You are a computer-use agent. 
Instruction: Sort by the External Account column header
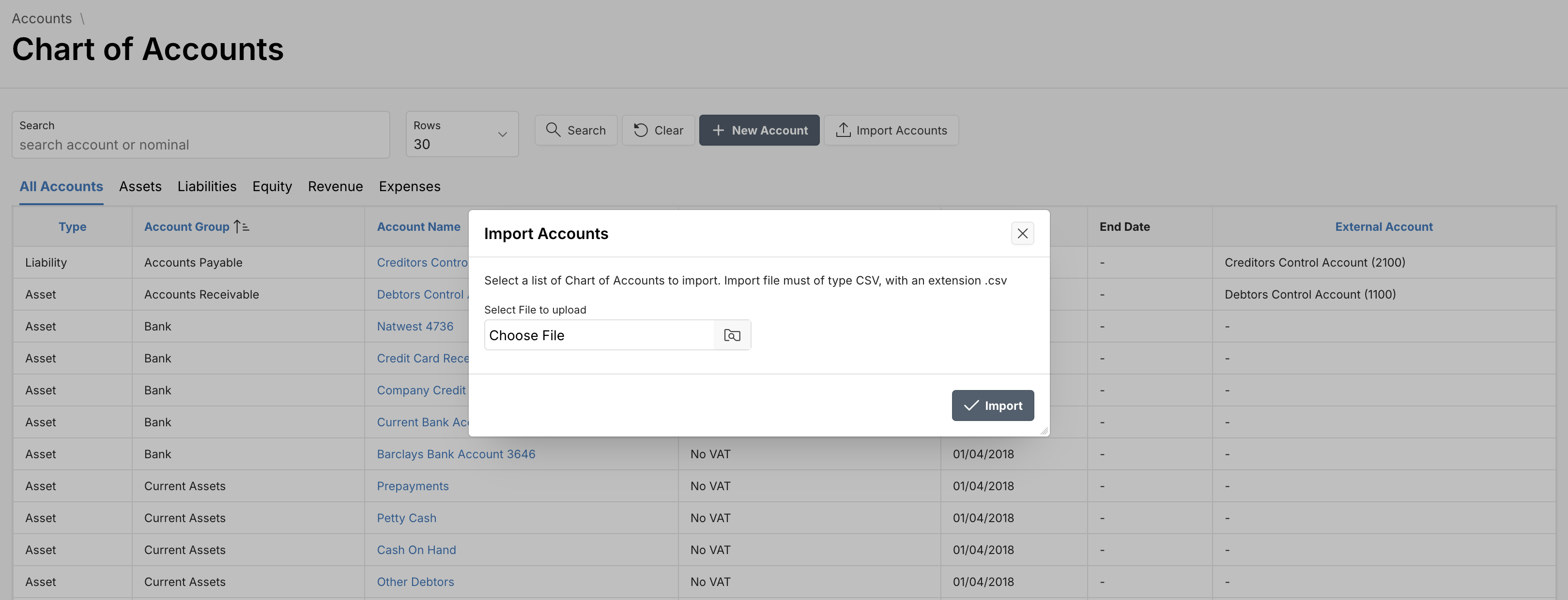coord(1384,227)
